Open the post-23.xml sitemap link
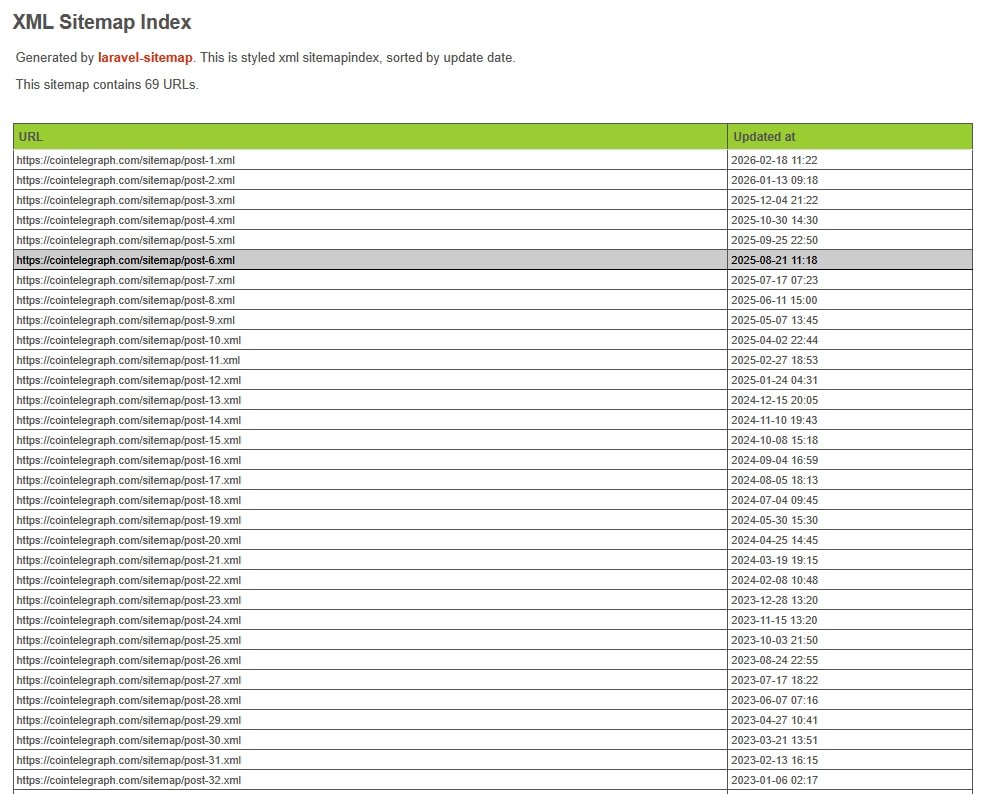This screenshot has height=794, width=986. [129, 600]
